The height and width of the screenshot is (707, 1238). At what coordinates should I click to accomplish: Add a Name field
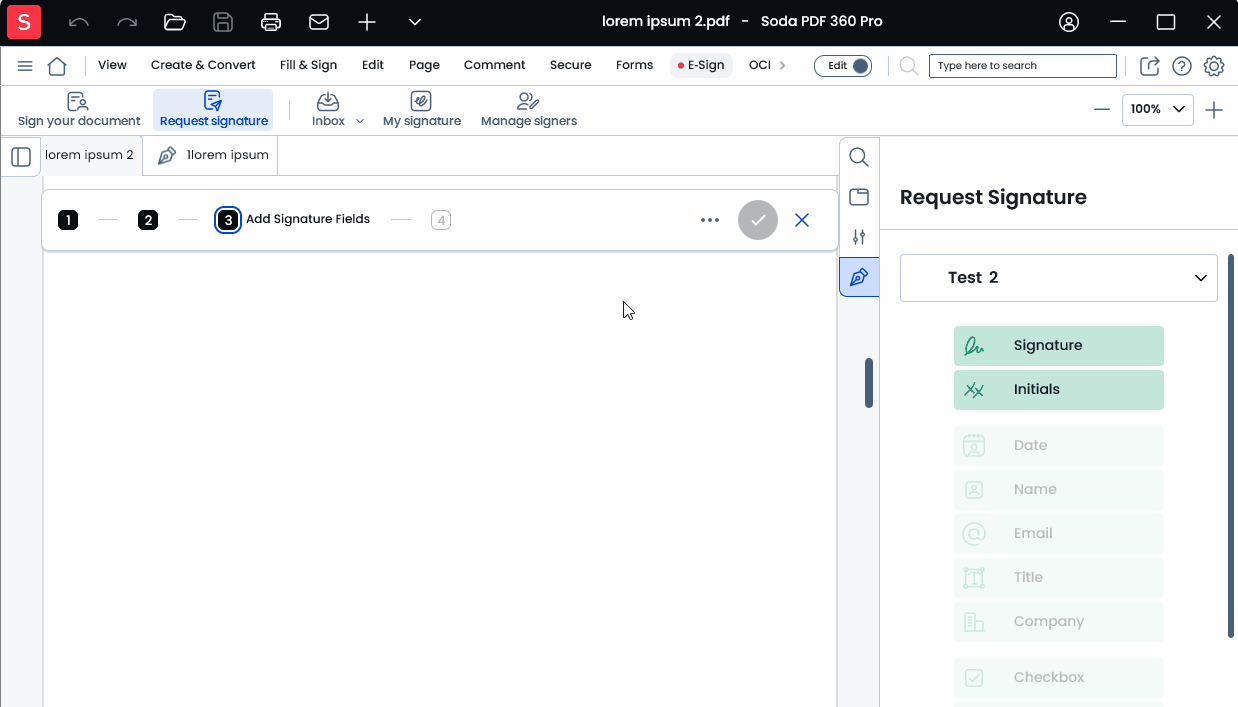tap(1059, 490)
